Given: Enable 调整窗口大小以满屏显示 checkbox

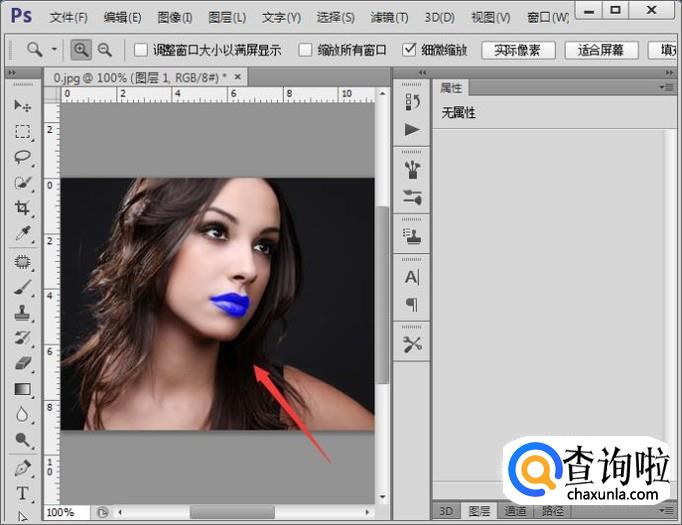Looking at the screenshot, I should tap(141, 50).
